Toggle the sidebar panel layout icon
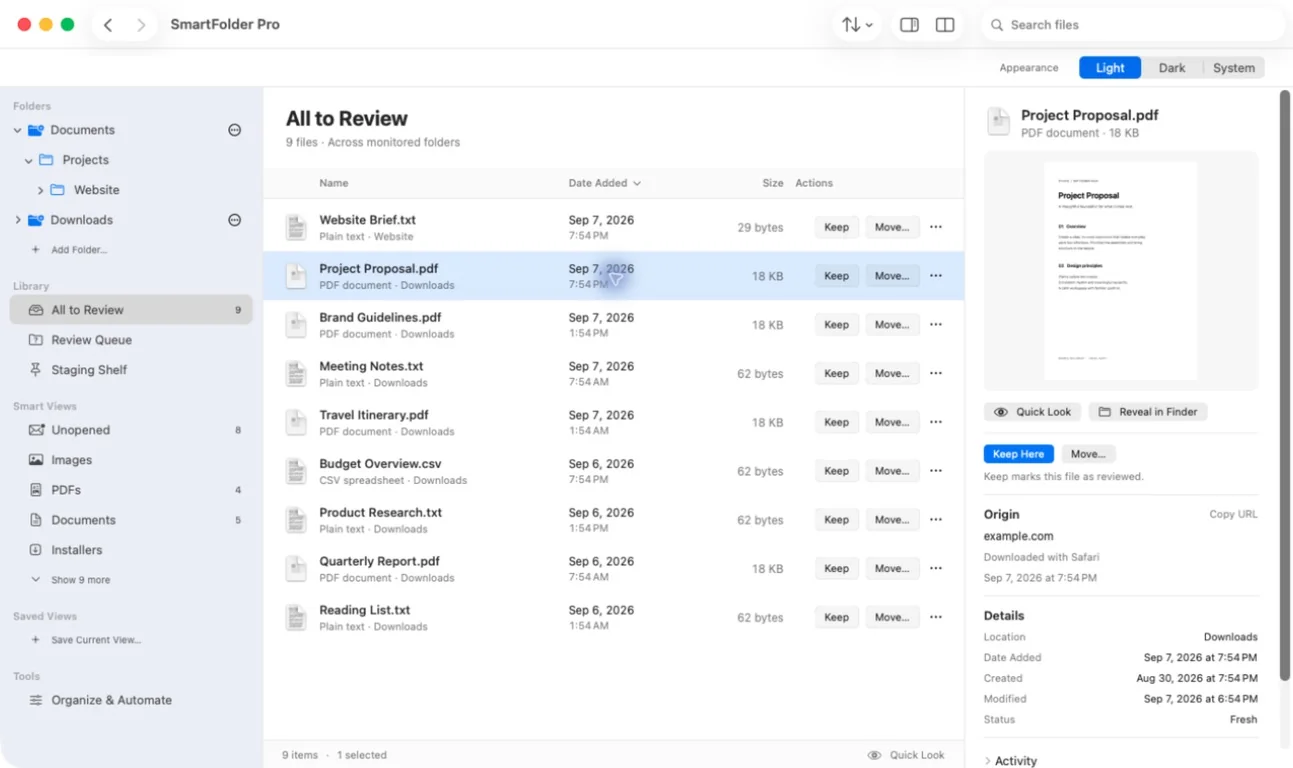This screenshot has height=768, width=1293. [x=909, y=25]
